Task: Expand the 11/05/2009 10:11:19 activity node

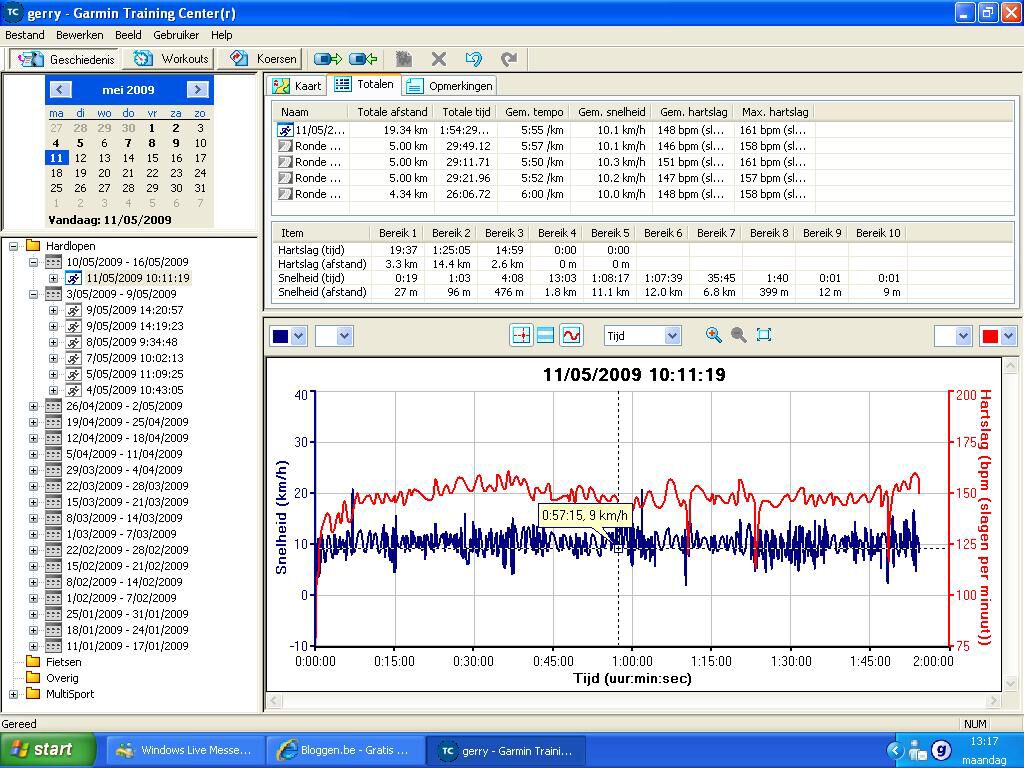Action: click(54, 278)
